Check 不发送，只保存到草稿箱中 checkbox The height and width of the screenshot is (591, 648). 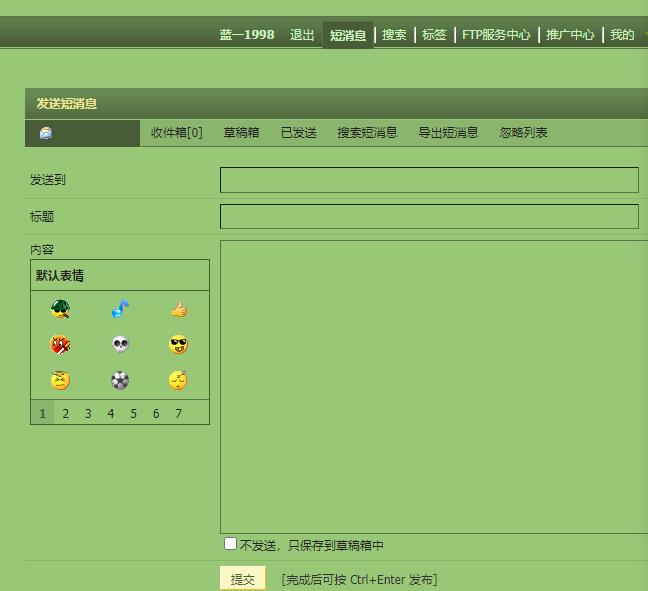230,543
